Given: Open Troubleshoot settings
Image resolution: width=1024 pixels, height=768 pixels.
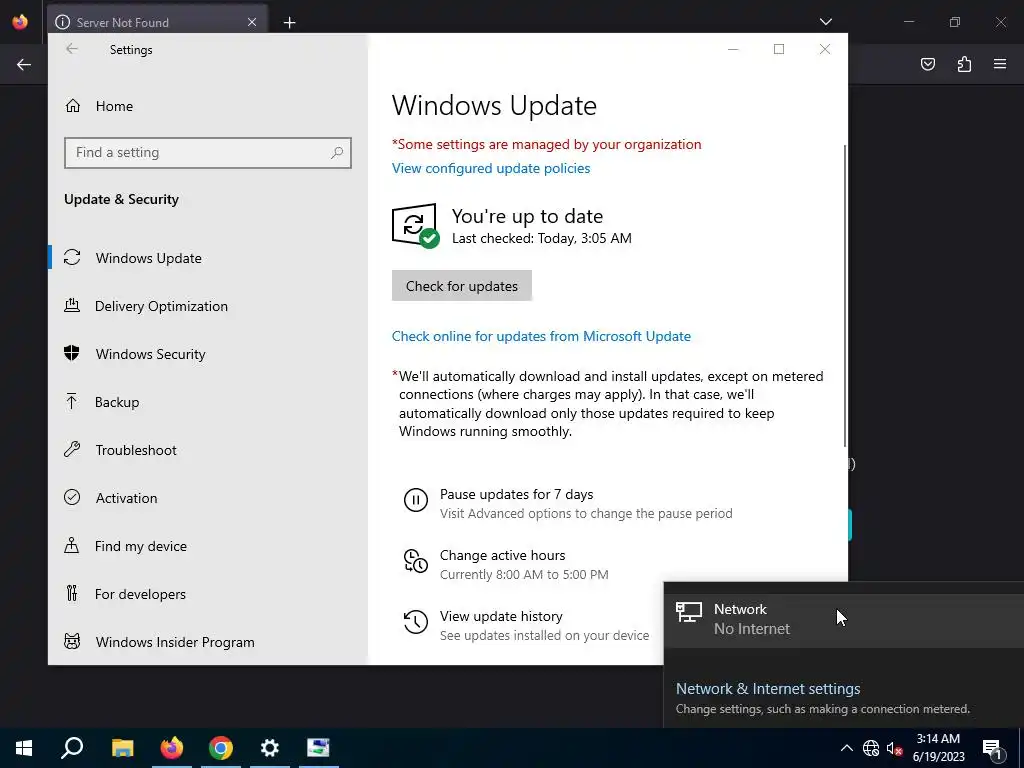Looking at the screenshot, I should click(136, 450).
